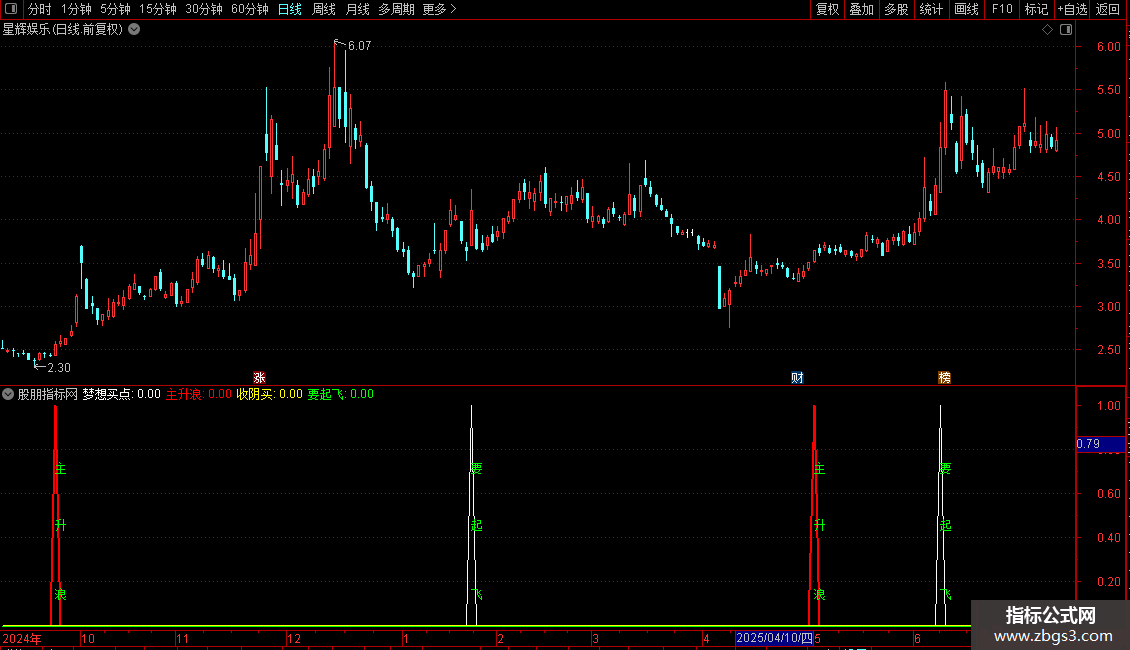Click the 标记 mark button
This screenshot has height=650, width=1130.
point(1036,9)
